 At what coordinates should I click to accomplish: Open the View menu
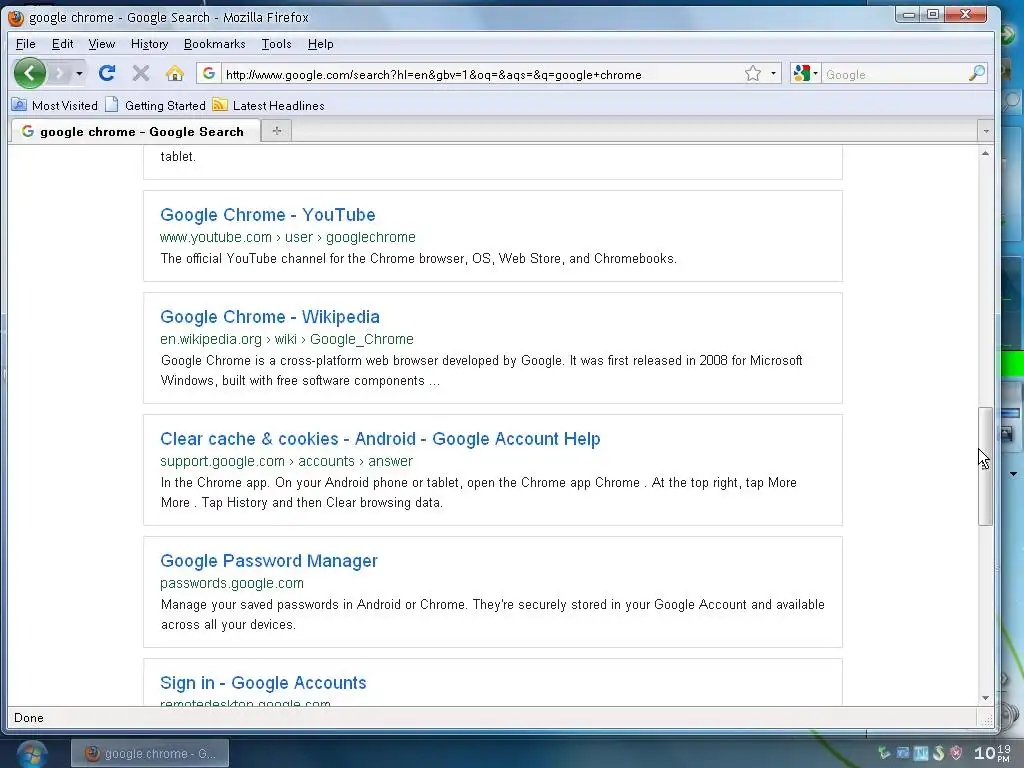[102, 44]
